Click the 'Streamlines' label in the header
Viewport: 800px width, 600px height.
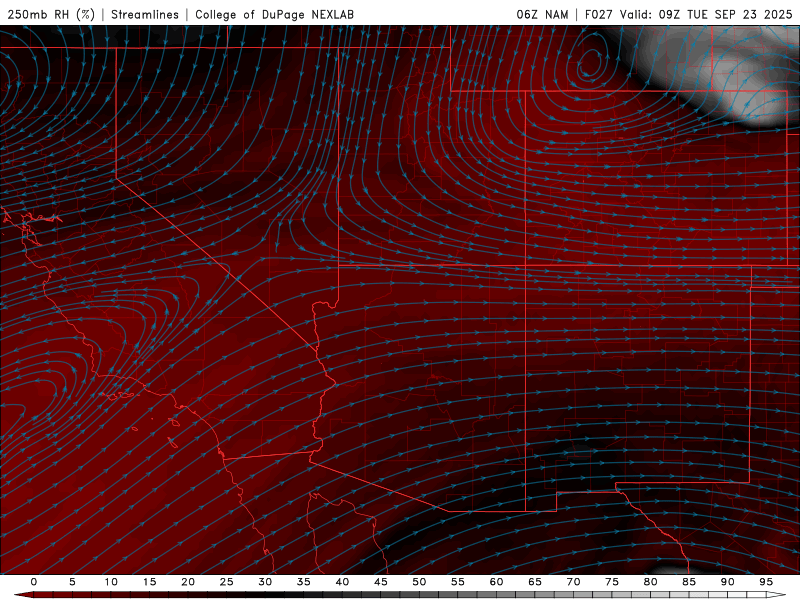point(145,14)
